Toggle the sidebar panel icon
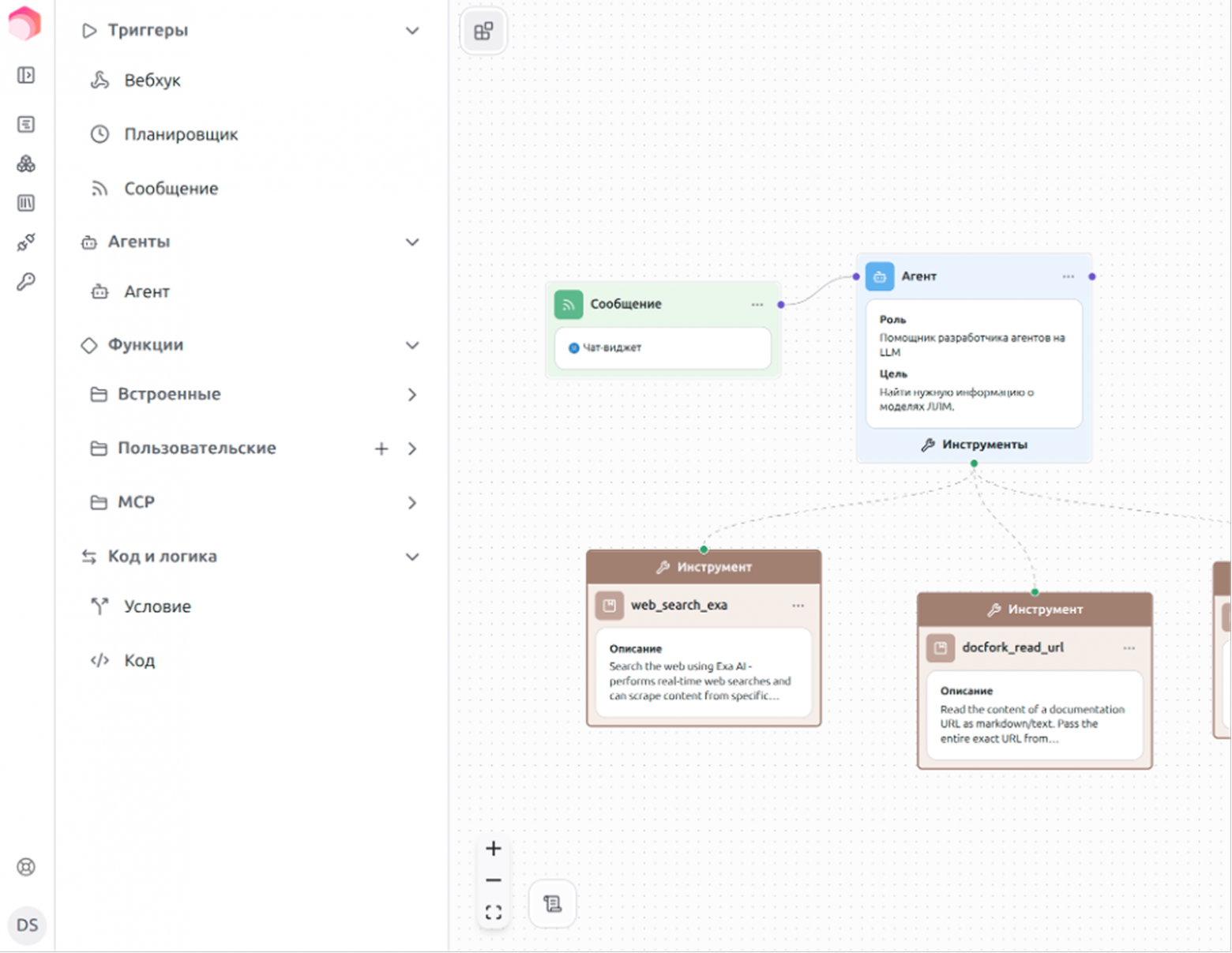 [26, 75]
